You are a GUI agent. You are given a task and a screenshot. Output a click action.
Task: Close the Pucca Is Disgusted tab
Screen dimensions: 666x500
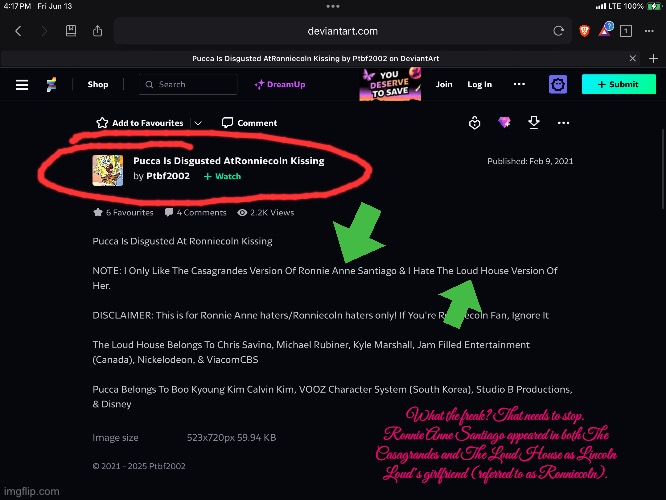632,58
